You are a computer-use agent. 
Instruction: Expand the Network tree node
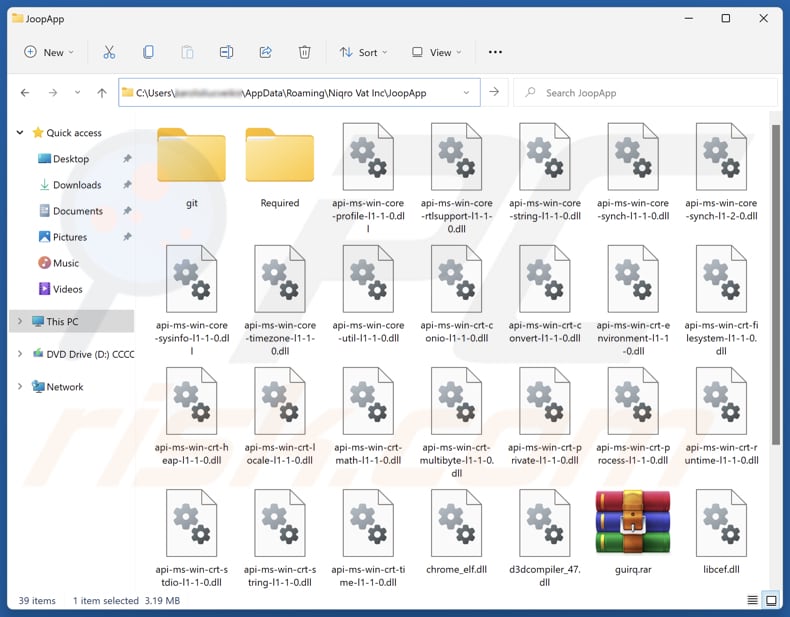pos(20,387)
